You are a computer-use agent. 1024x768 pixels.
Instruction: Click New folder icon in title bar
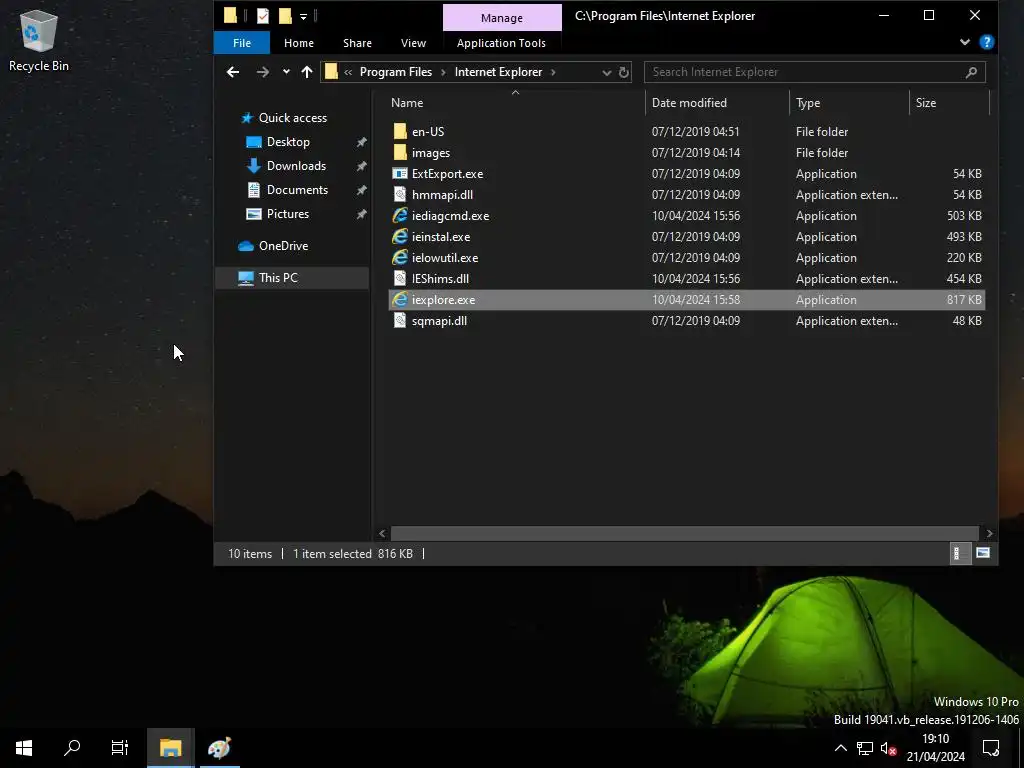tap(285, 16)
